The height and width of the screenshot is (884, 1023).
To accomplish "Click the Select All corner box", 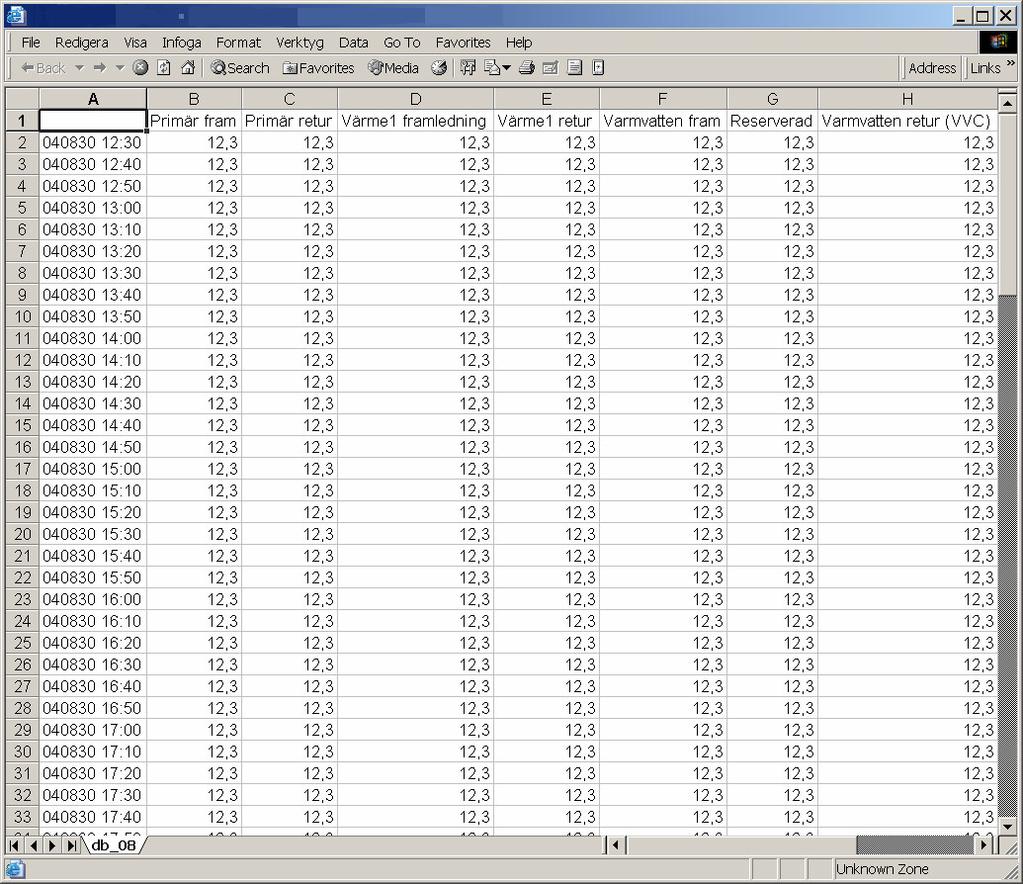I will pos(22,99).
